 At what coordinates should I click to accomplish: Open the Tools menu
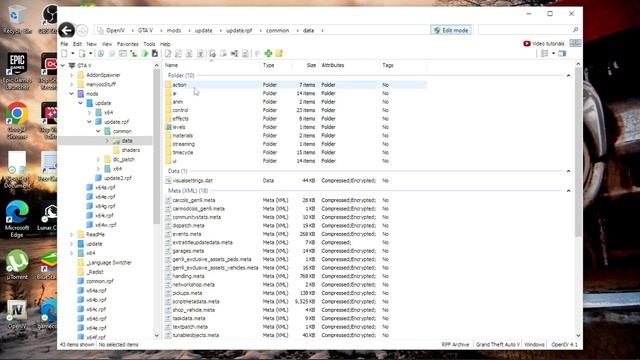tap(149, 44)
